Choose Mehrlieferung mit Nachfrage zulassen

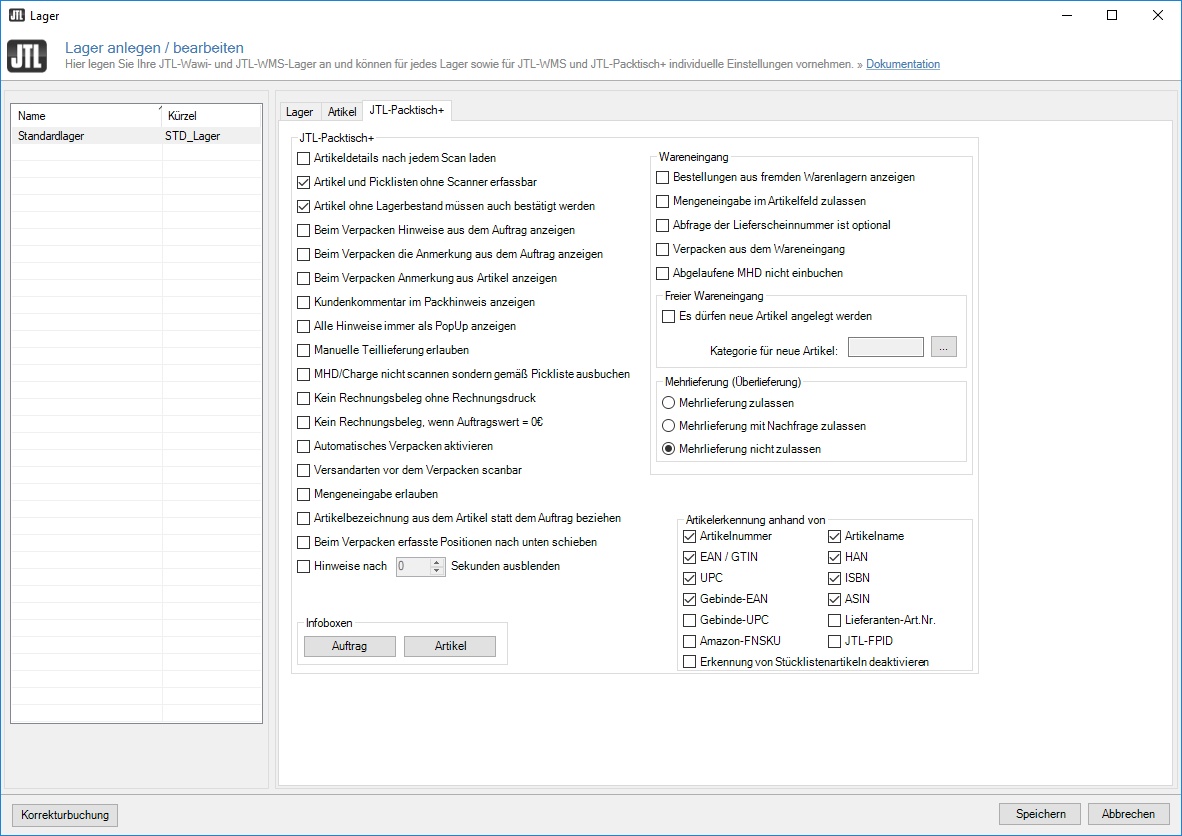tap(668, 426)
